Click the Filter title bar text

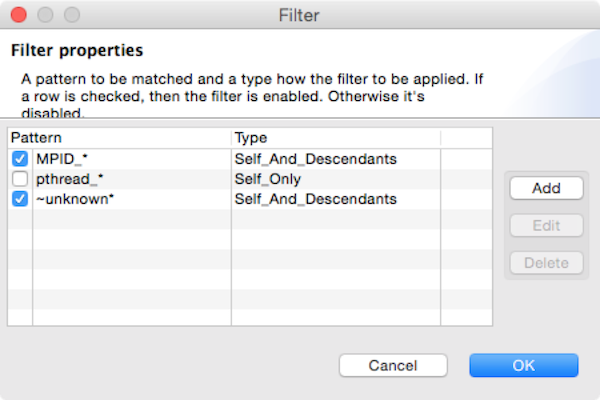[299, 16]
